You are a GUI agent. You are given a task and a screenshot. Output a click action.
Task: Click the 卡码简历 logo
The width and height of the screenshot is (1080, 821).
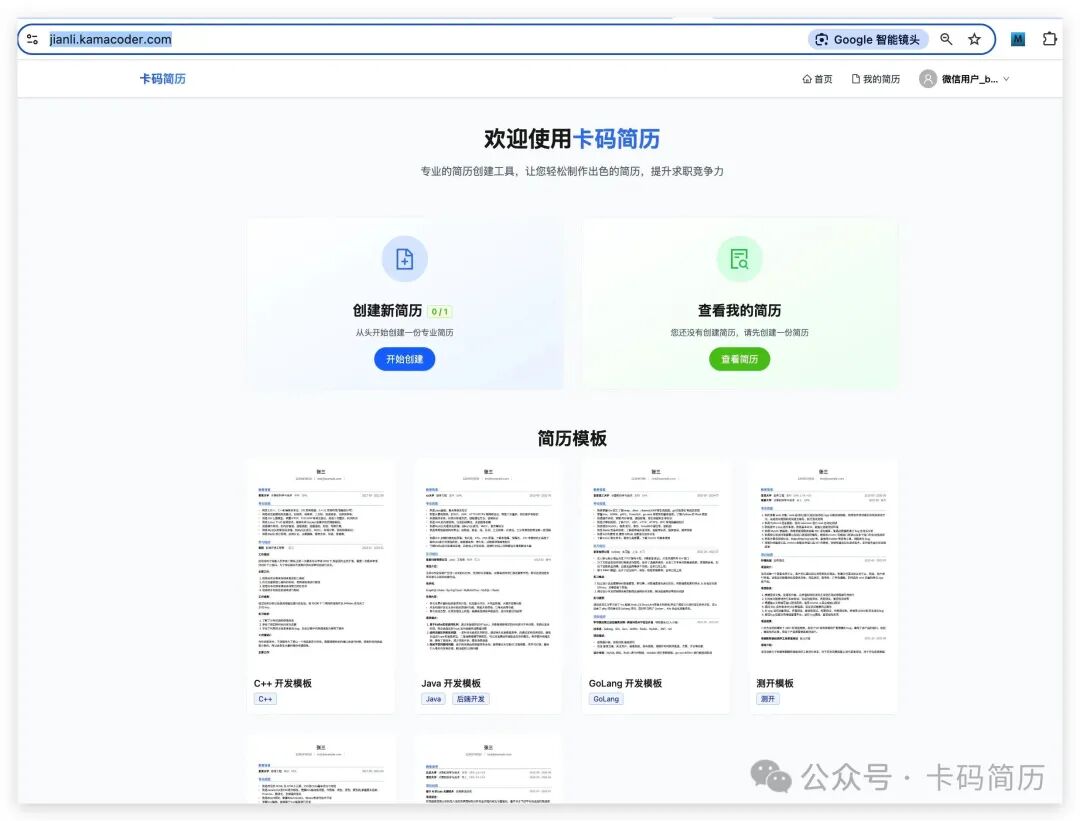(x=163, y=79)
